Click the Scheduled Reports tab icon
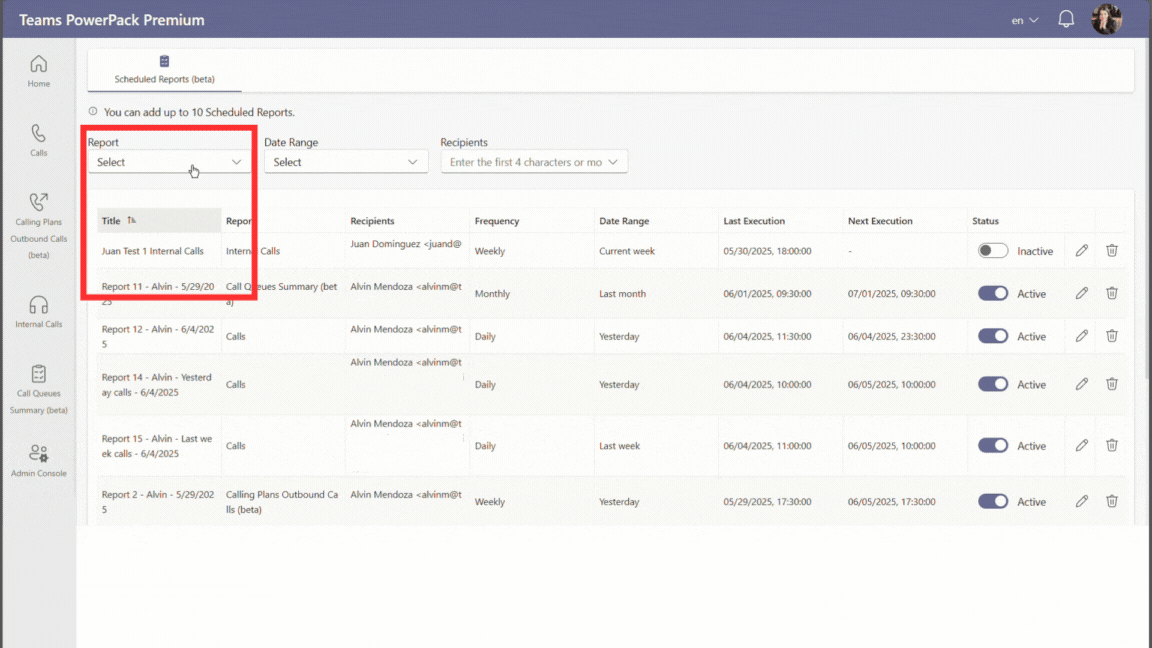The width and height of the screenshot is (1152, 648). click(x=165, y=61)
